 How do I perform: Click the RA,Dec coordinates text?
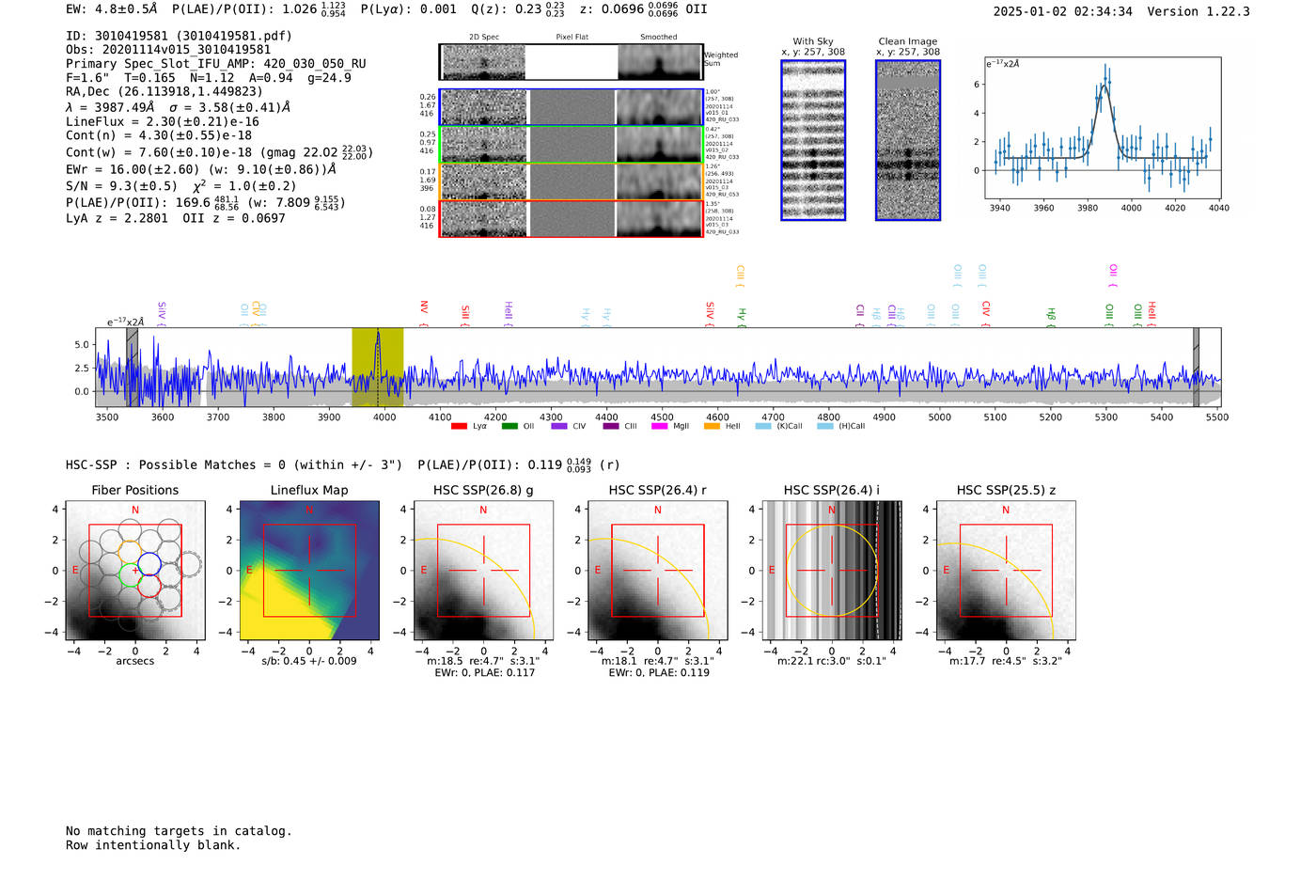pyautogui.click(x=164, y=91)
